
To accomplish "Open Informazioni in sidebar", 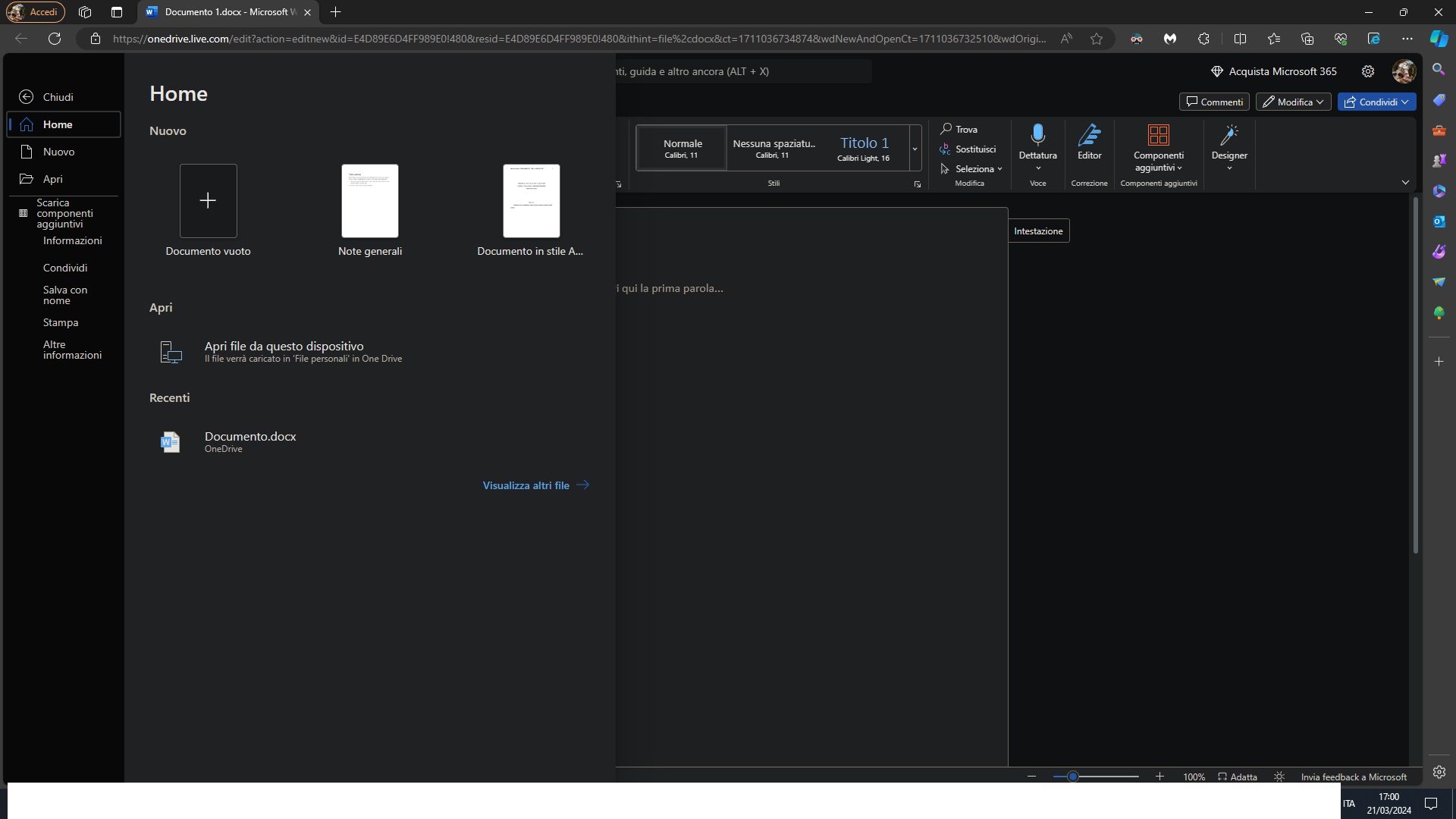I will (x=72, y=240).
